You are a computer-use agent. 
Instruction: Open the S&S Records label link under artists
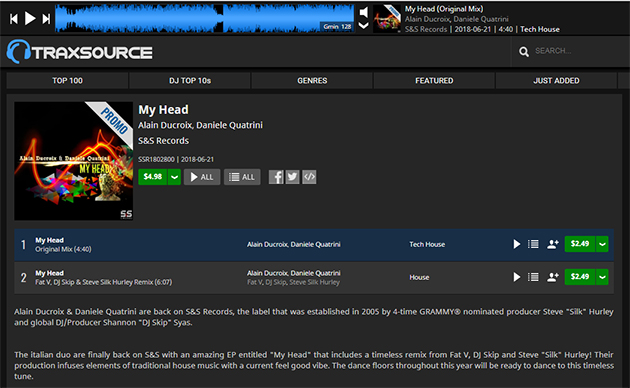pyautogui.click(x=164, y=141)
